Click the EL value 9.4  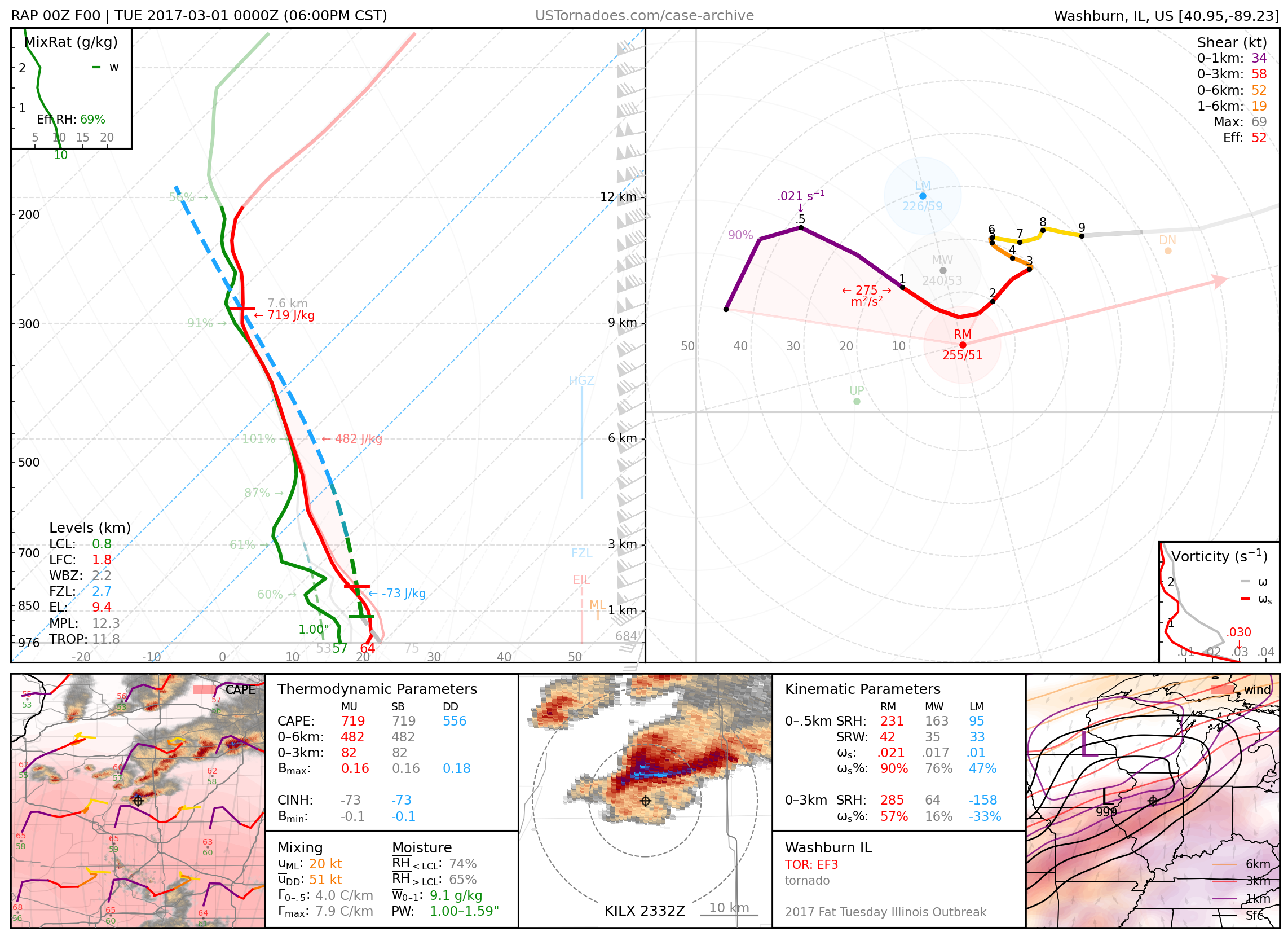pos(102,608)
